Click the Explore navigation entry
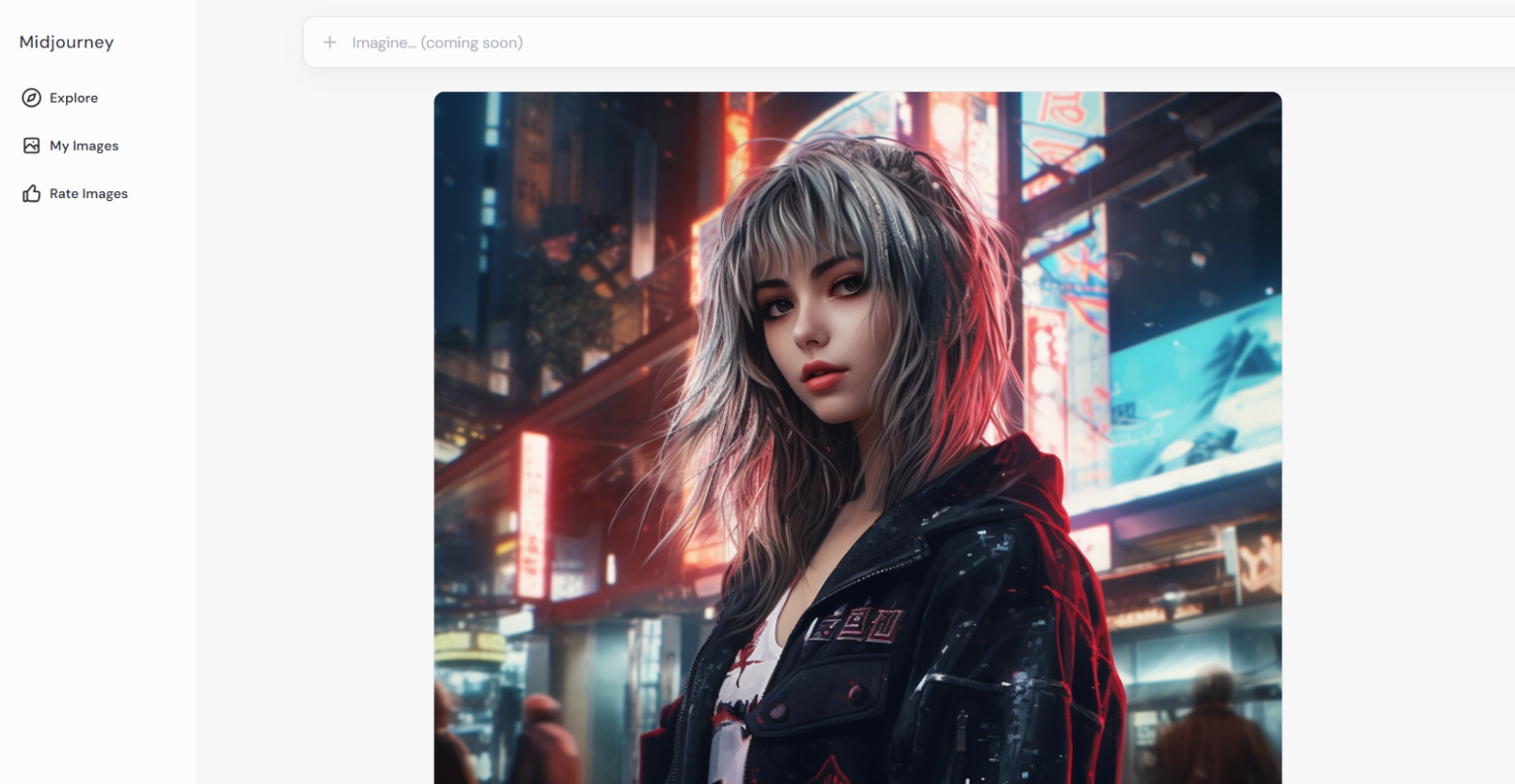1515x784 pixels. 74,98
